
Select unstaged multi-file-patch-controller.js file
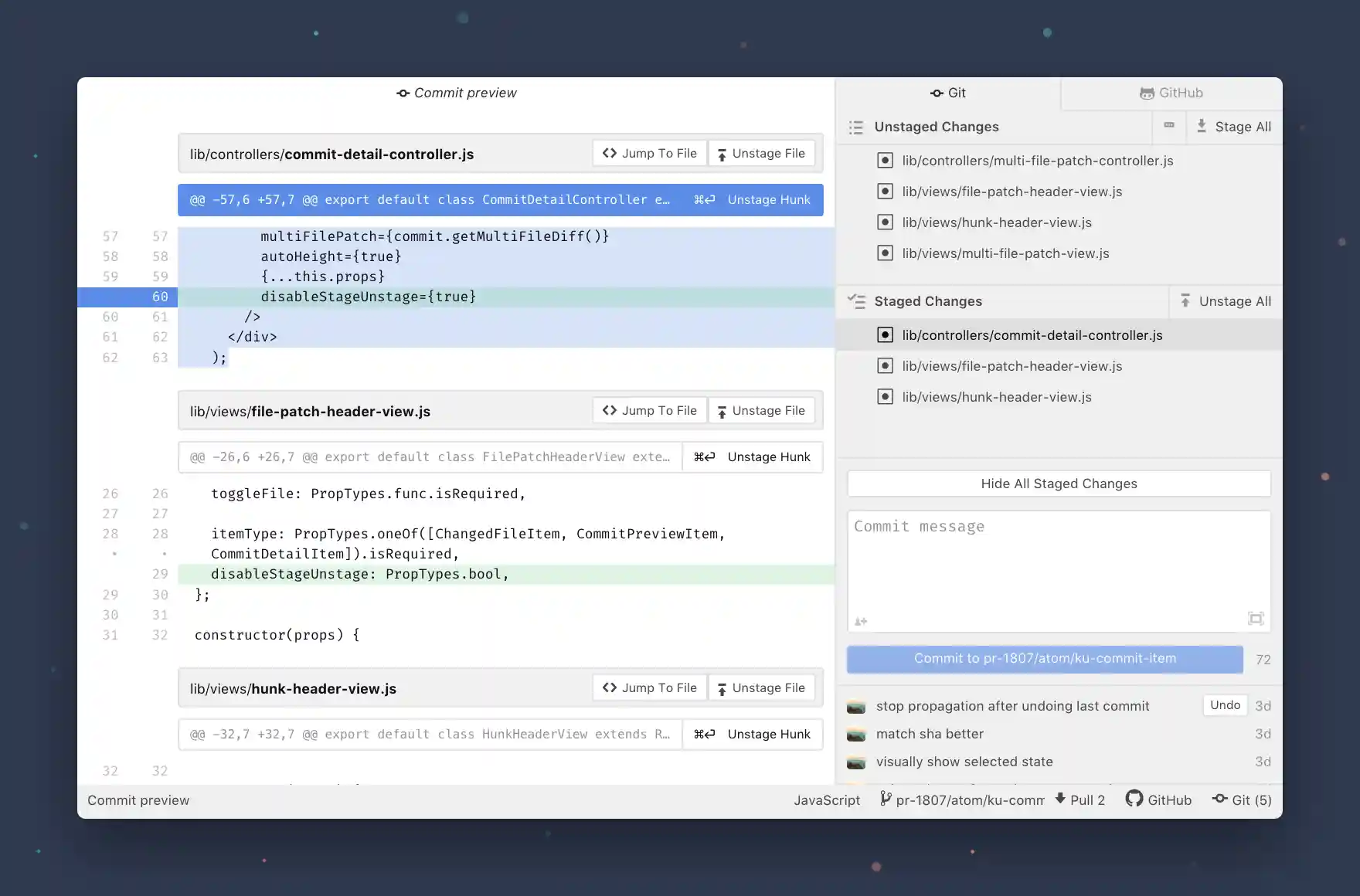[1059, 161]
